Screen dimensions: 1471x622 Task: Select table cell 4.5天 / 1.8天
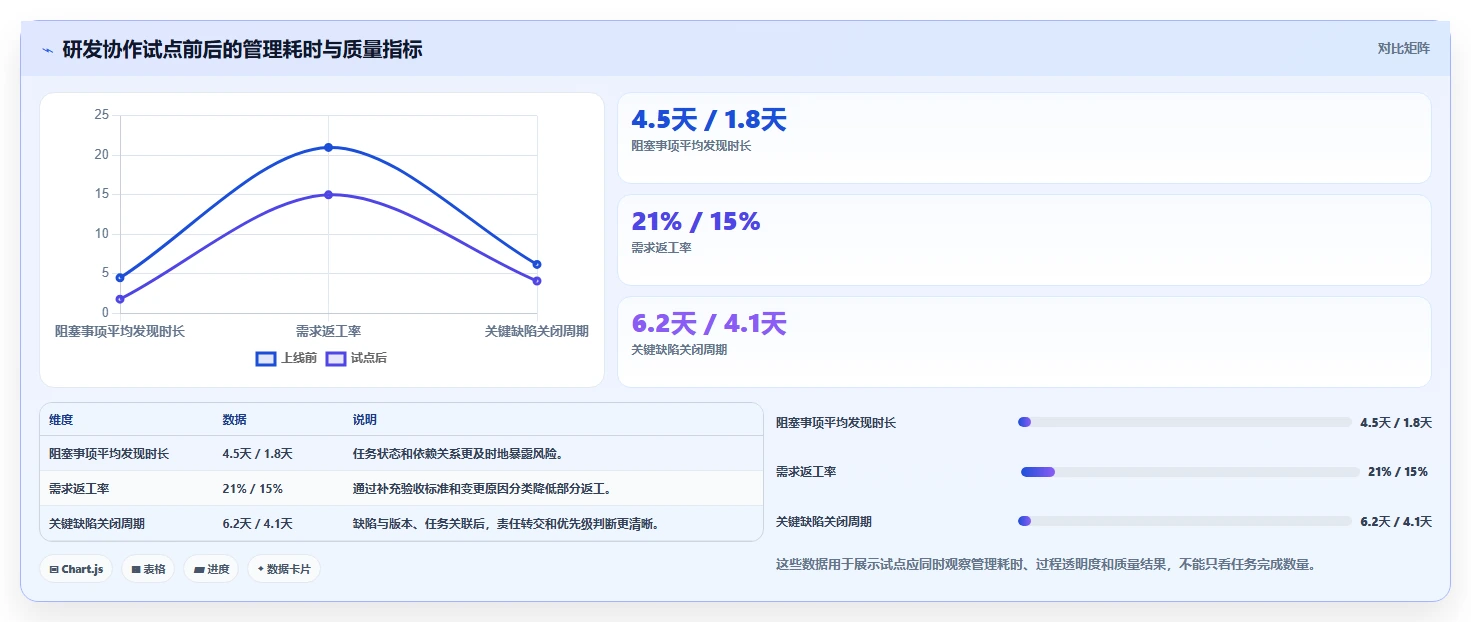click(257, 454)
